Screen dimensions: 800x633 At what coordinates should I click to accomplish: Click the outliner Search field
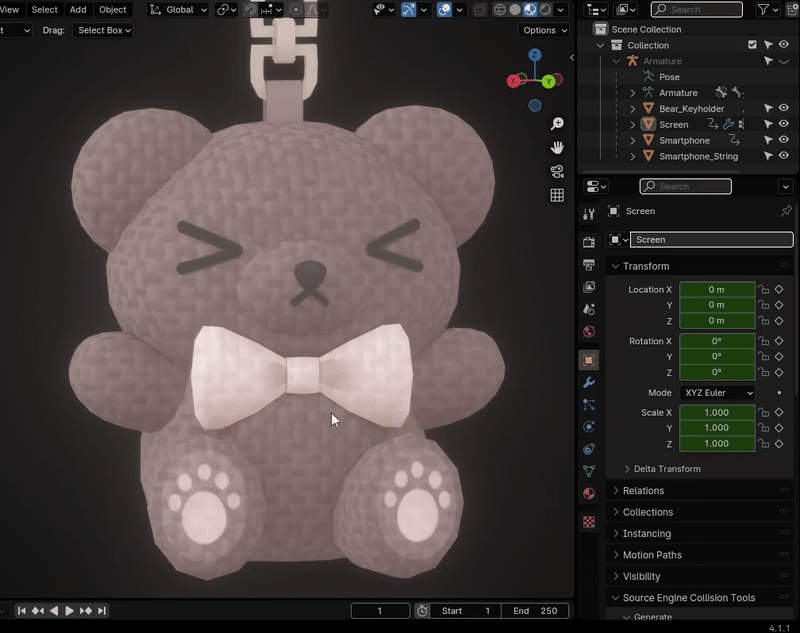pos(697,10)
